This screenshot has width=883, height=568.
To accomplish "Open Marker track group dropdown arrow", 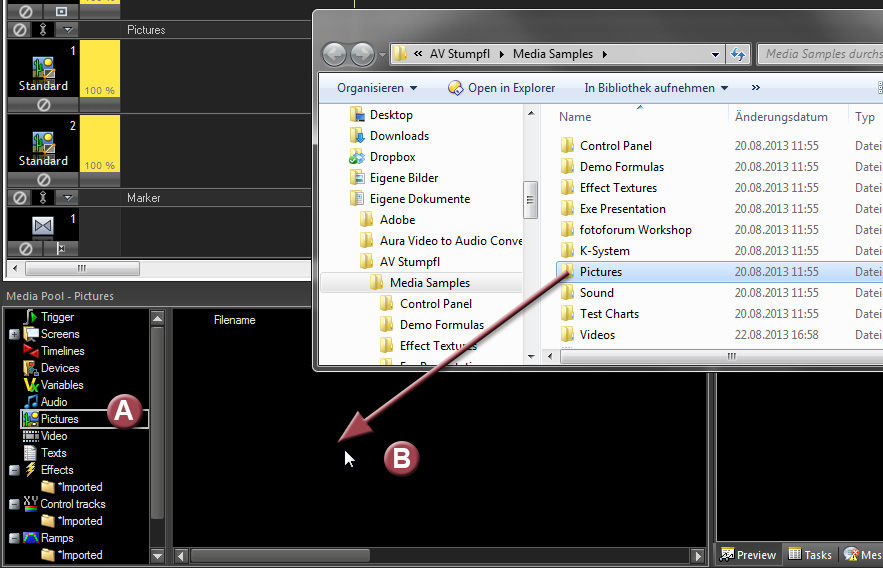I will [x=68, y=198].
